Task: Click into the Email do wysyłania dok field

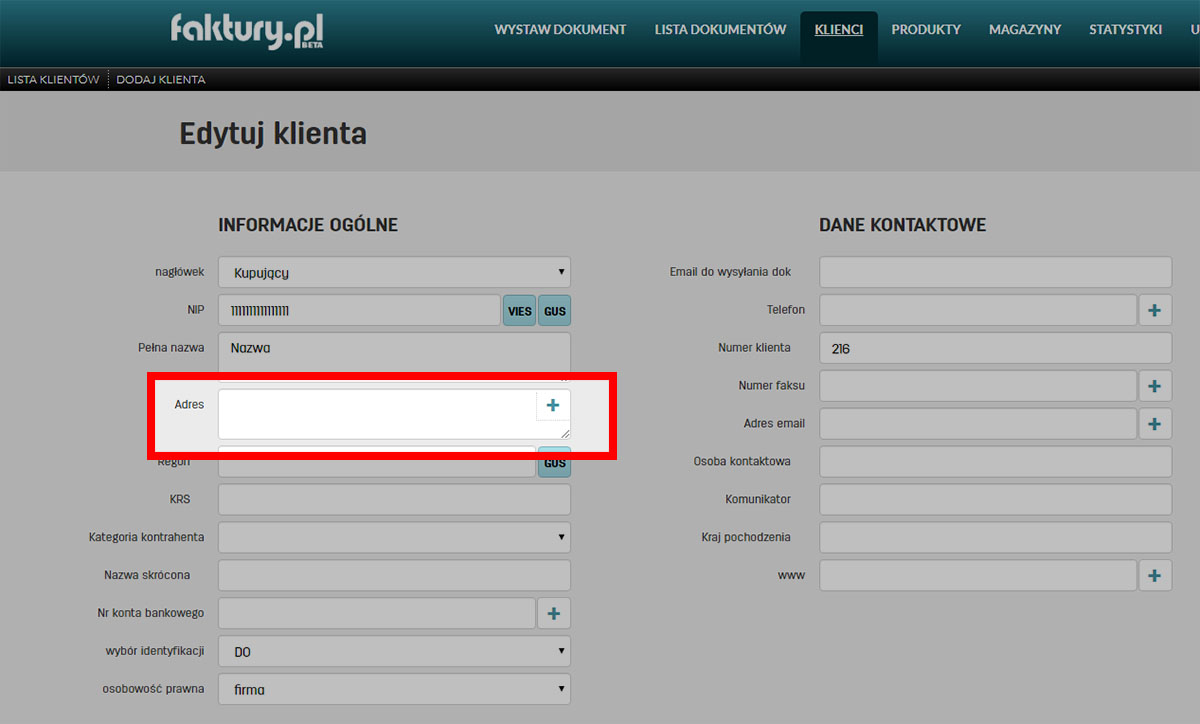Action: 994,272
